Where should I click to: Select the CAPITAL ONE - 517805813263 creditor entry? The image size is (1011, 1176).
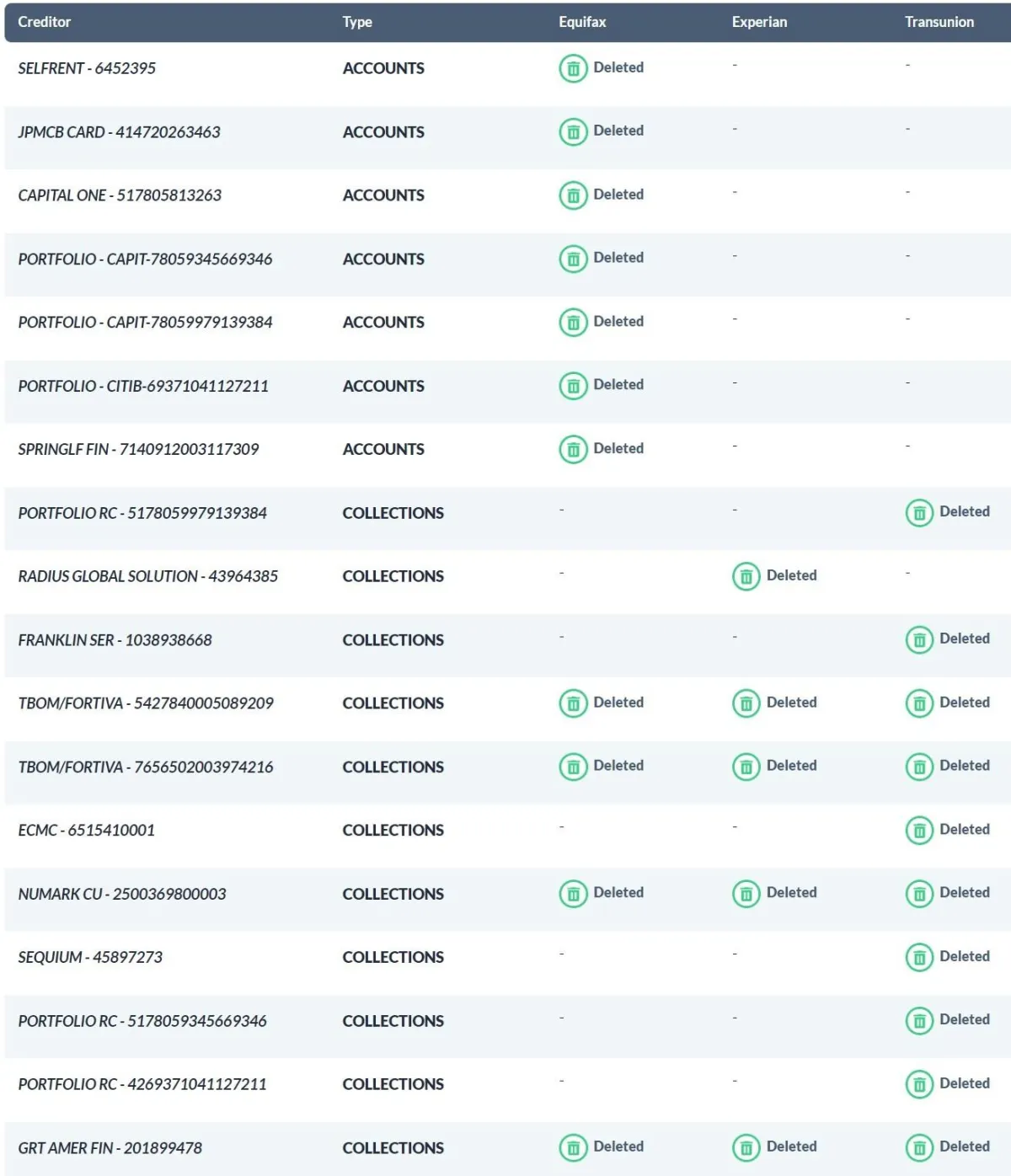point(120,195)
